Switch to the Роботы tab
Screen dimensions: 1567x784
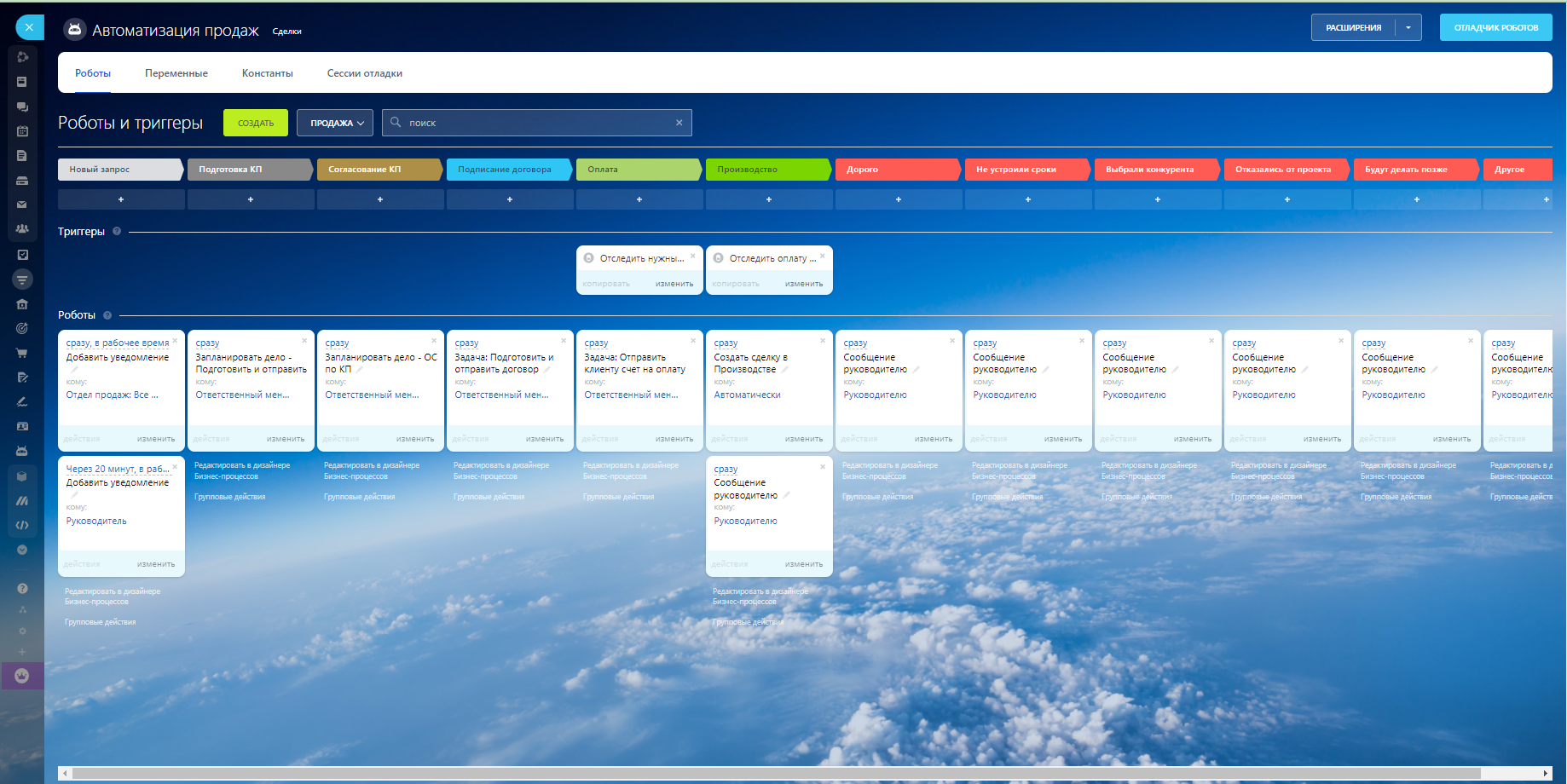(x=93, y=73)
